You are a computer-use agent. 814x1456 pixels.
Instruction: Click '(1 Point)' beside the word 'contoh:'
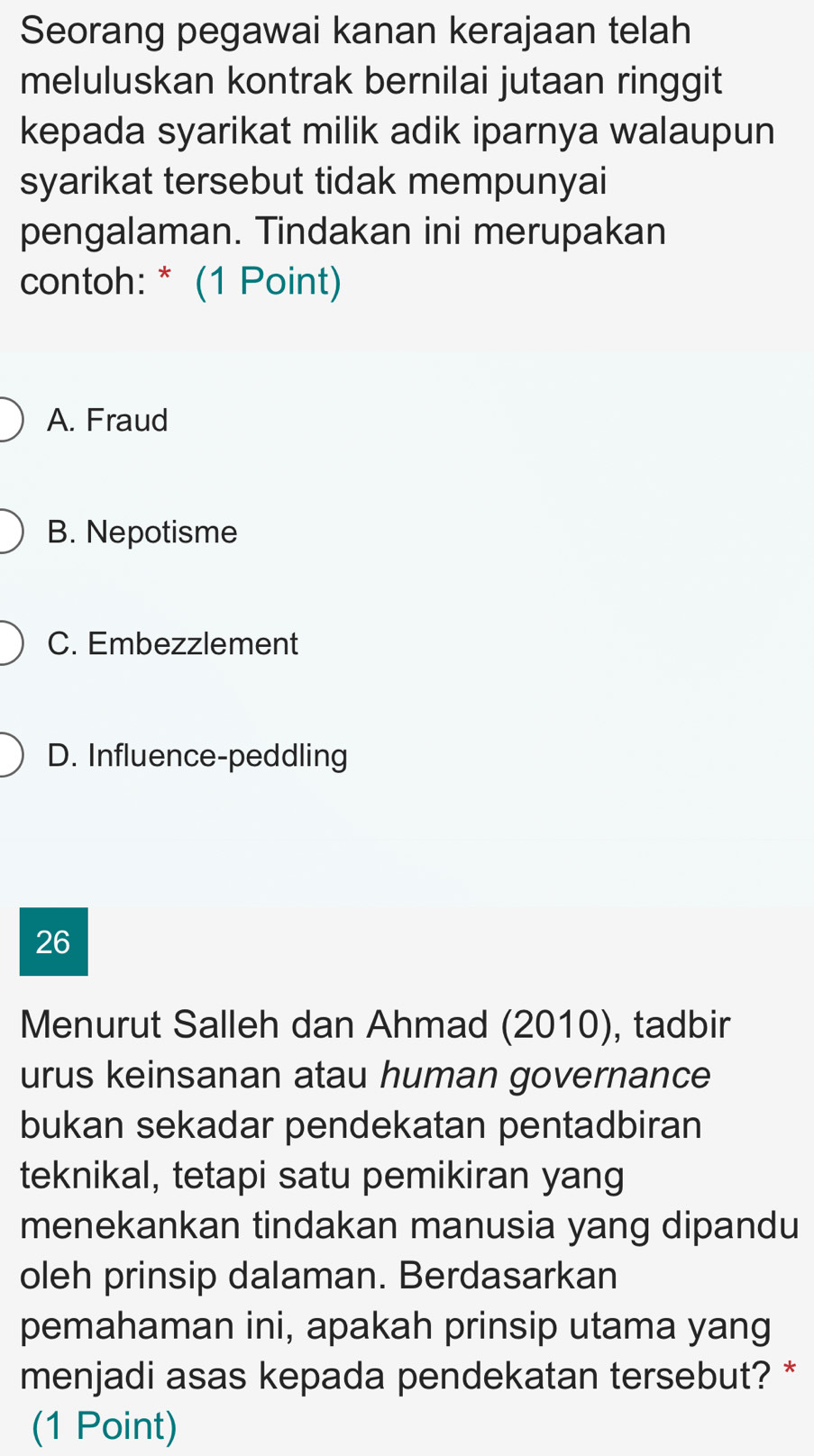(269, 282)
